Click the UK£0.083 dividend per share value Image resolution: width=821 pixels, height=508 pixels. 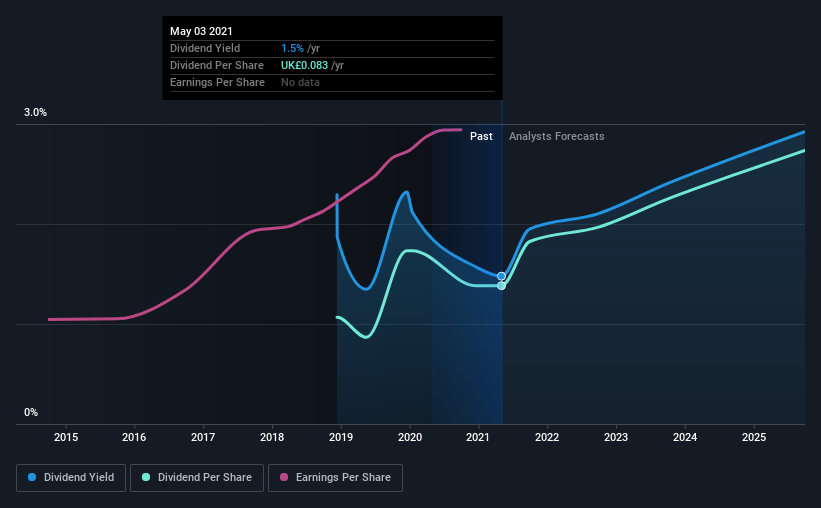coord(304,65)
